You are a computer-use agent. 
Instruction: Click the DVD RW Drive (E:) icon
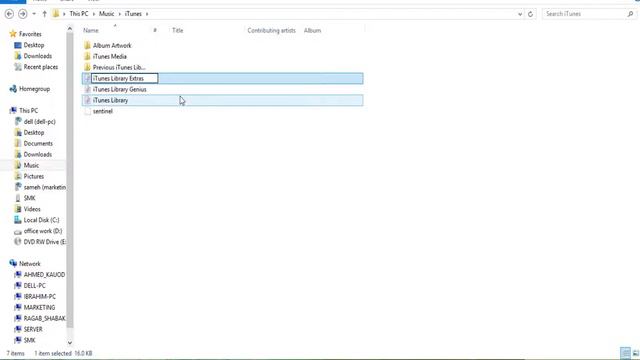click(18, 242)
